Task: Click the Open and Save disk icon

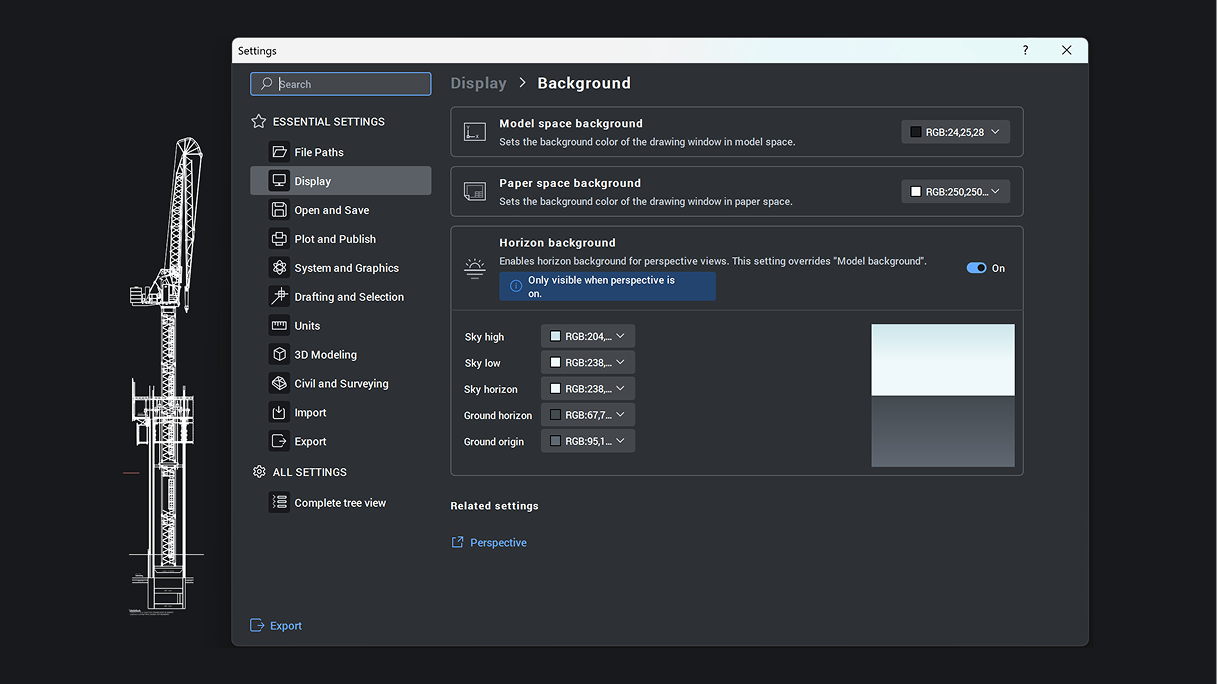Action: [279, 210]
